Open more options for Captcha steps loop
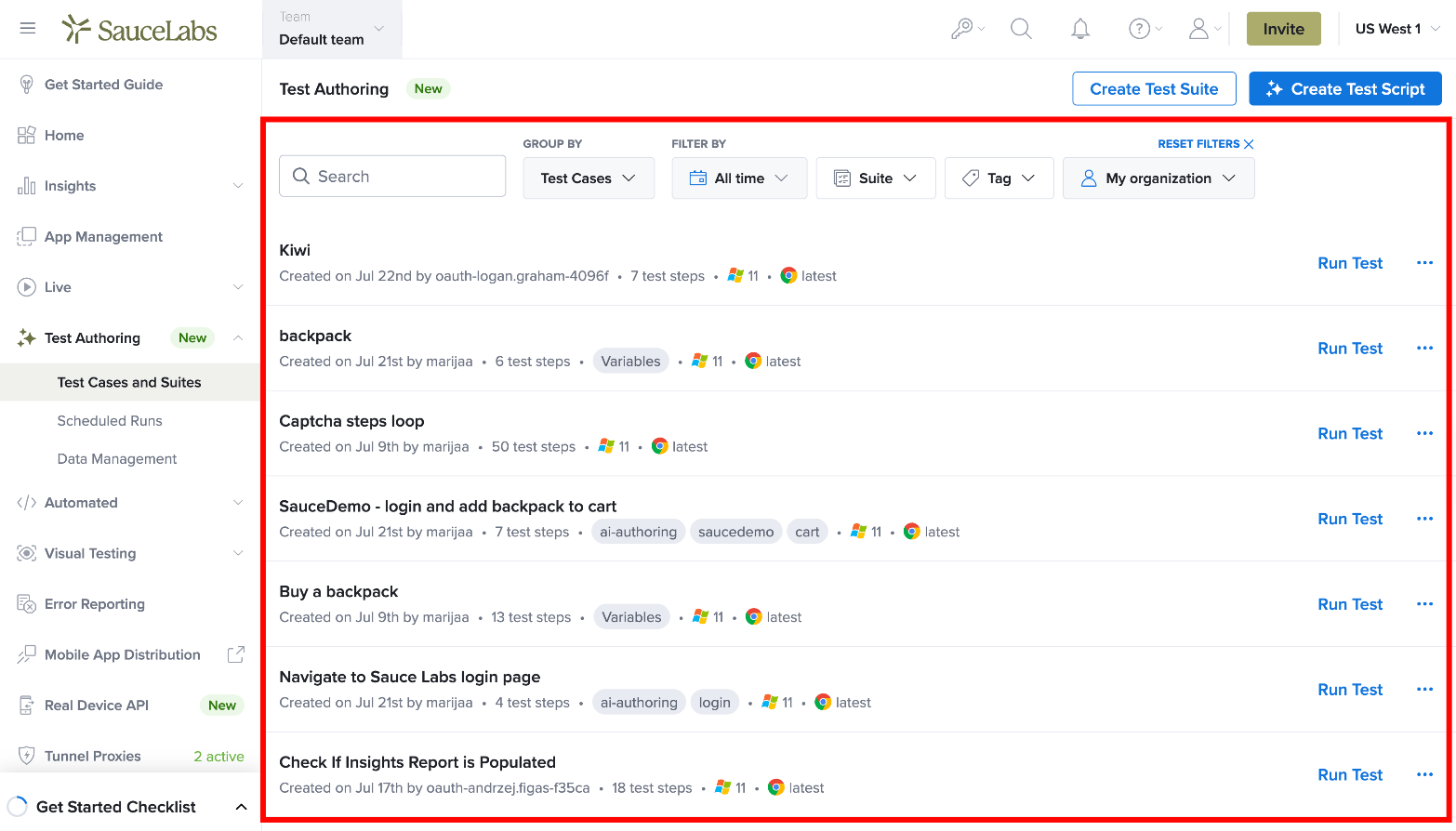1456x831 pixels. tap(1424, 434)
